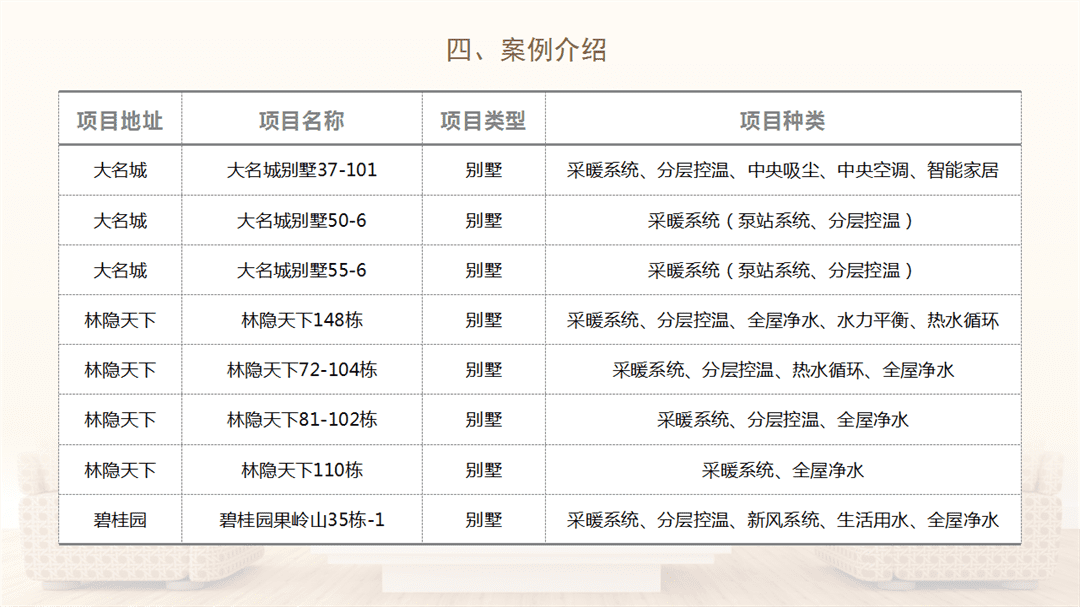
Task: Click 别墅 type in the 碧桂园 row
Action: coord(484,519)
